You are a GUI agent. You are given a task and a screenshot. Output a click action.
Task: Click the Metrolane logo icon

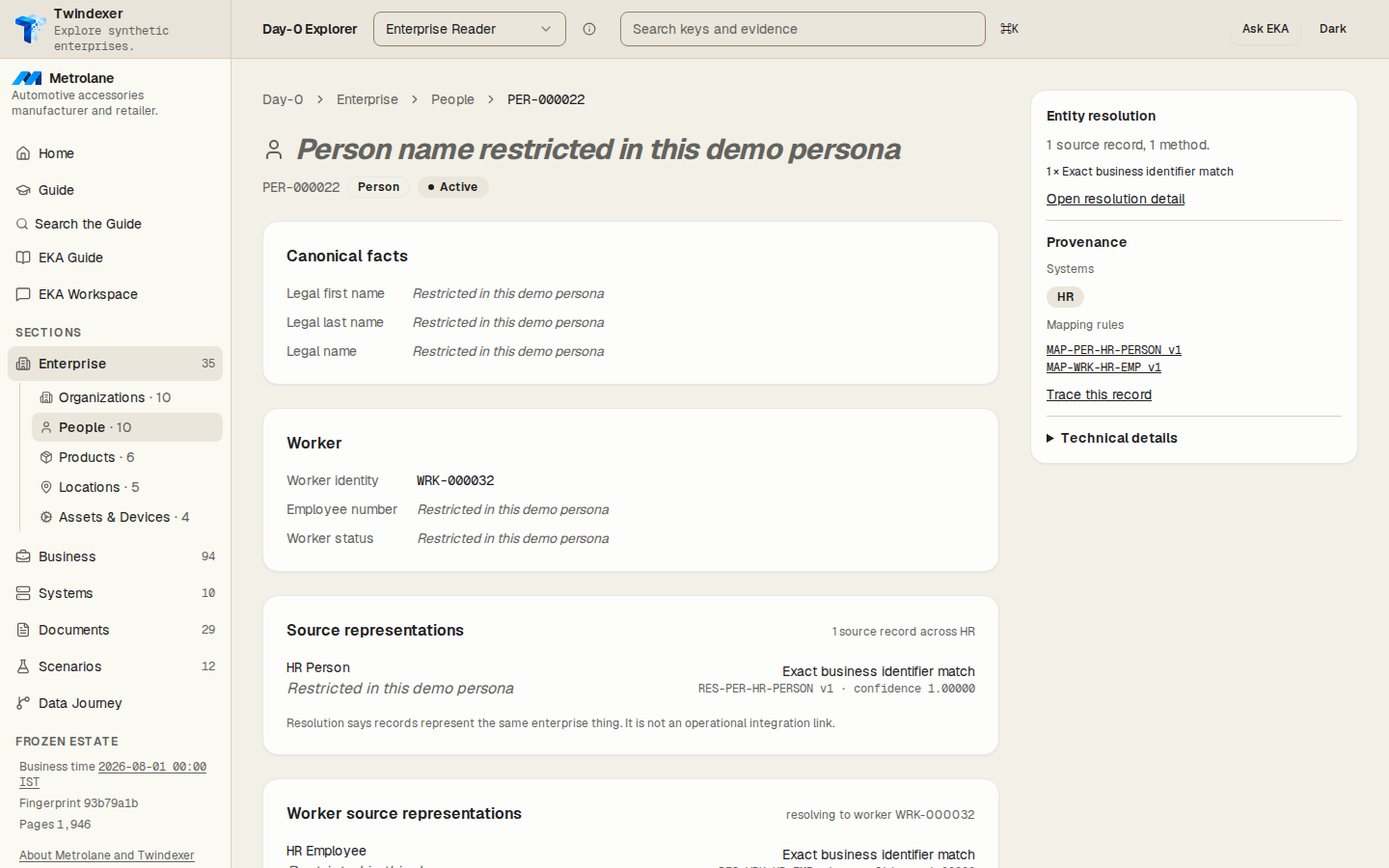27,78
